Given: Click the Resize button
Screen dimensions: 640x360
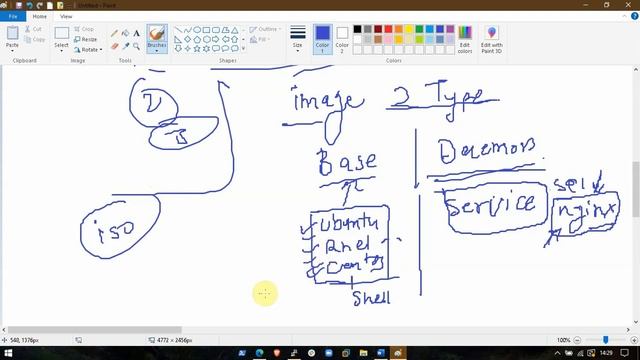Looking at the screenshot, I should click(86, 40).
